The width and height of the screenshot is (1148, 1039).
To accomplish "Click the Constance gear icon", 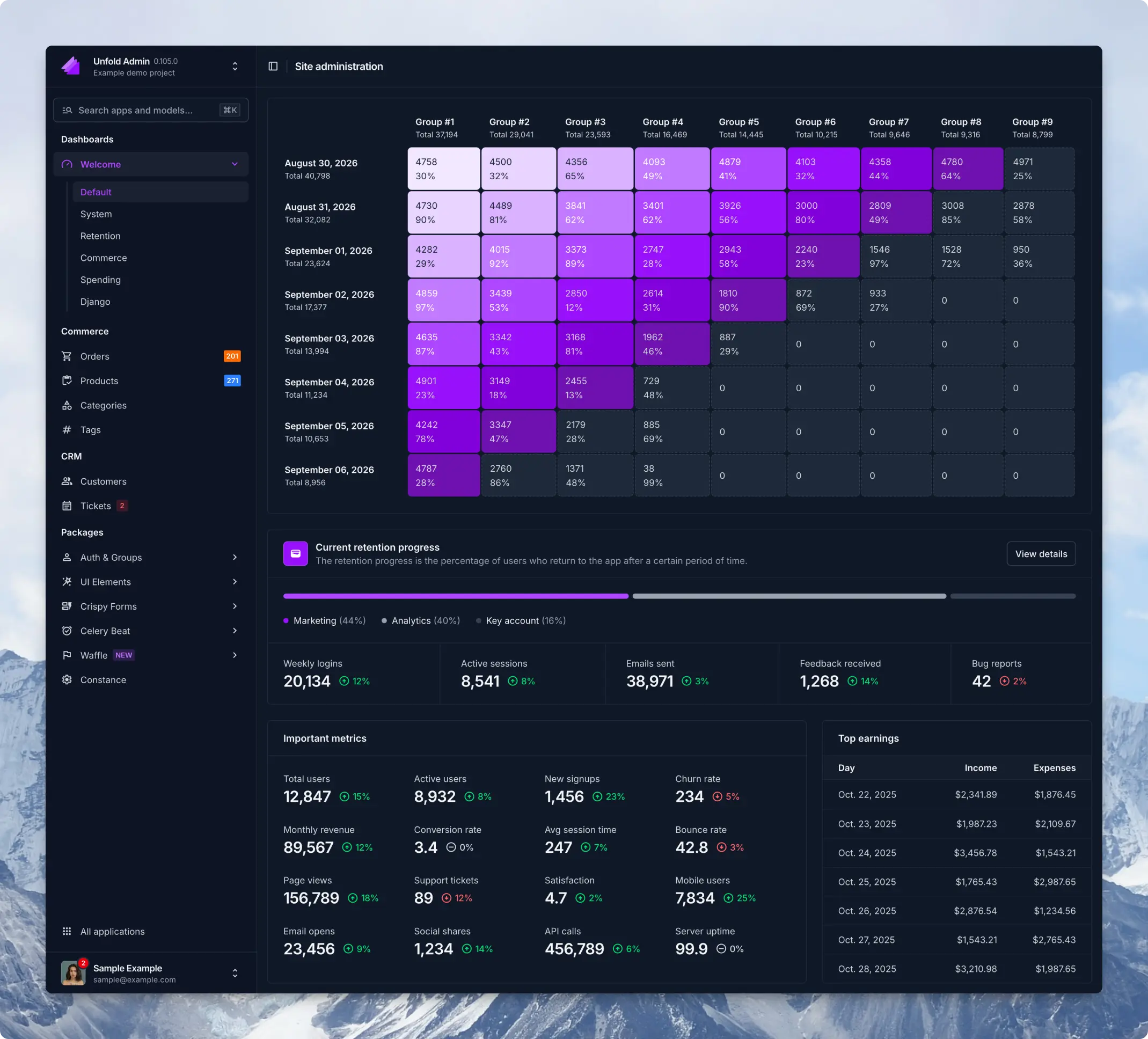I will (67, 680).
